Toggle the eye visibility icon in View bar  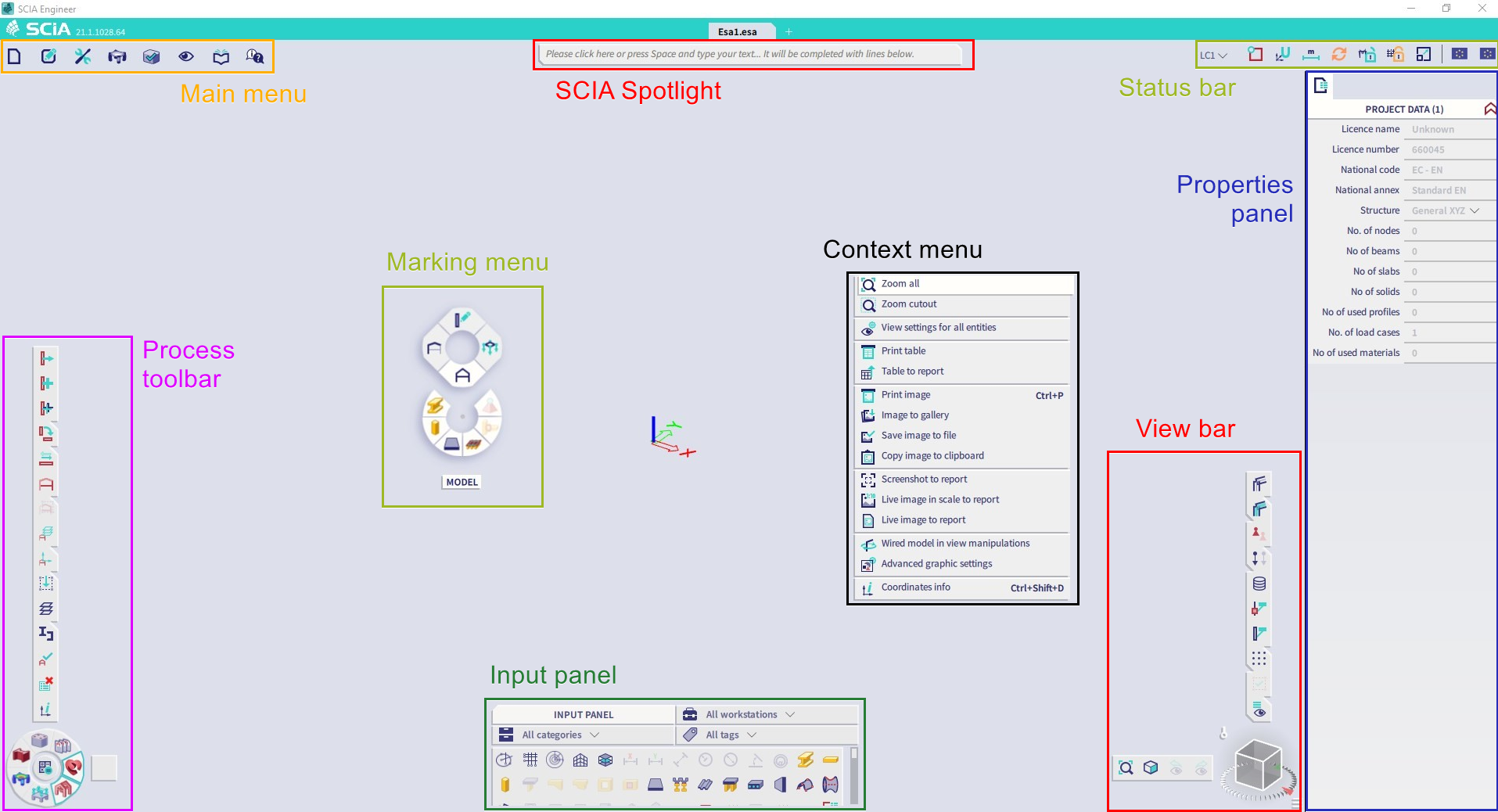tap(1259, 711)
